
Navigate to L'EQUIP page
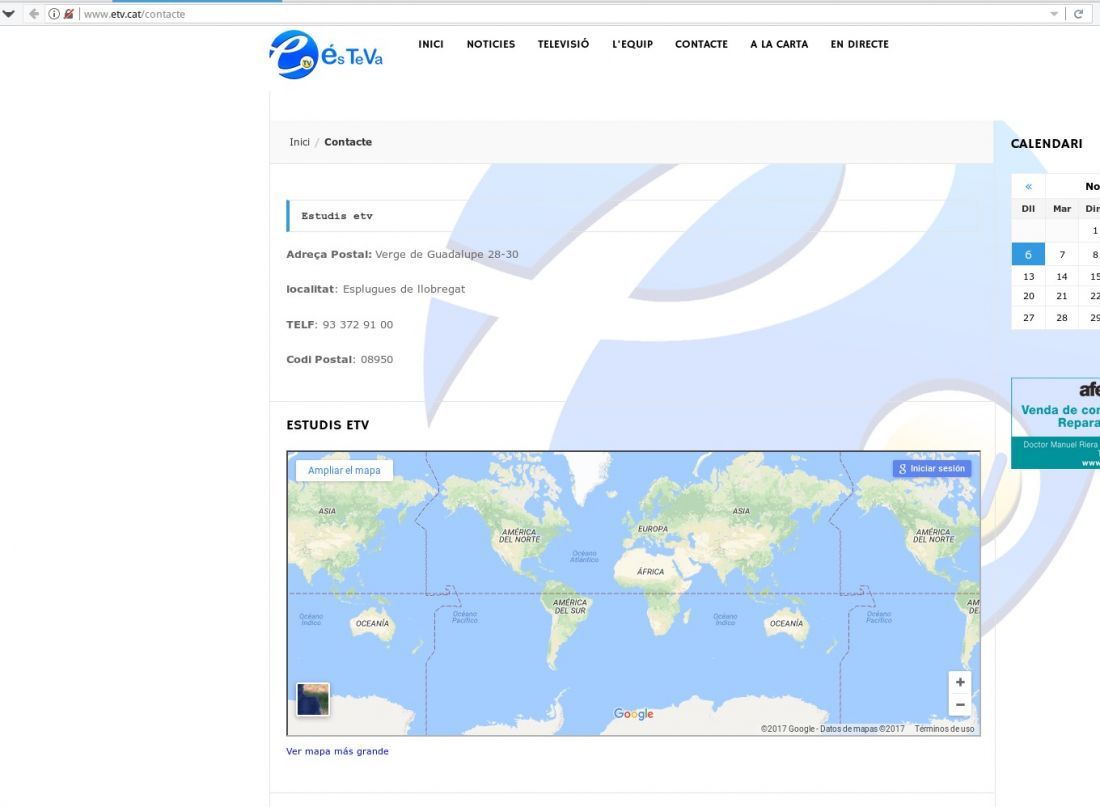click(x=633, y=44)
